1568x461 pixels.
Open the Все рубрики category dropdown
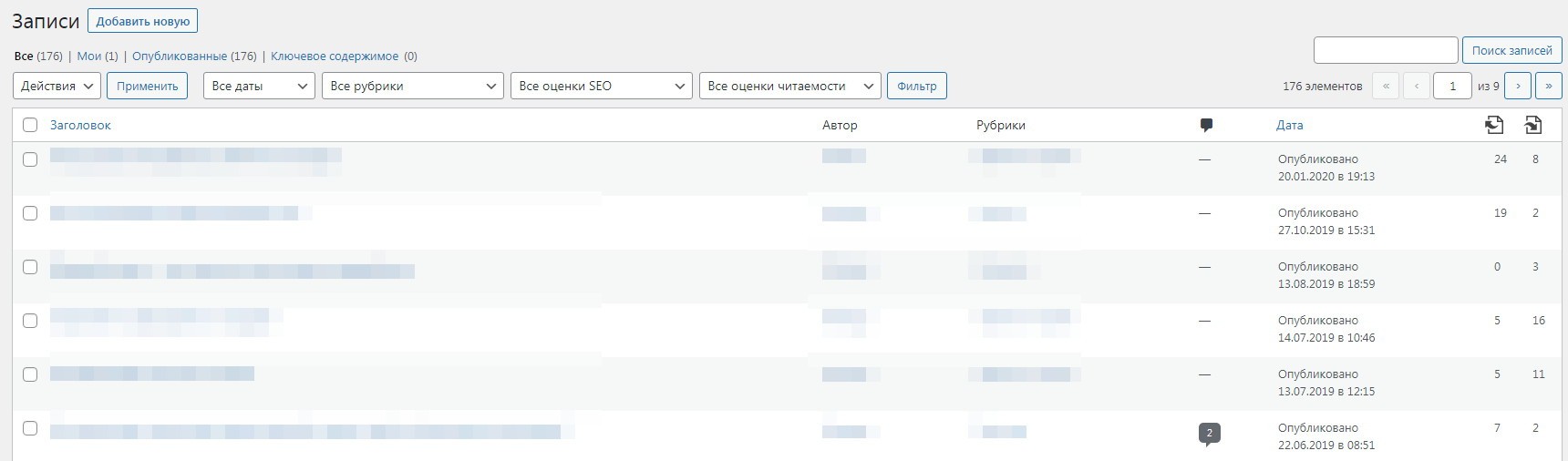[412, 86]
